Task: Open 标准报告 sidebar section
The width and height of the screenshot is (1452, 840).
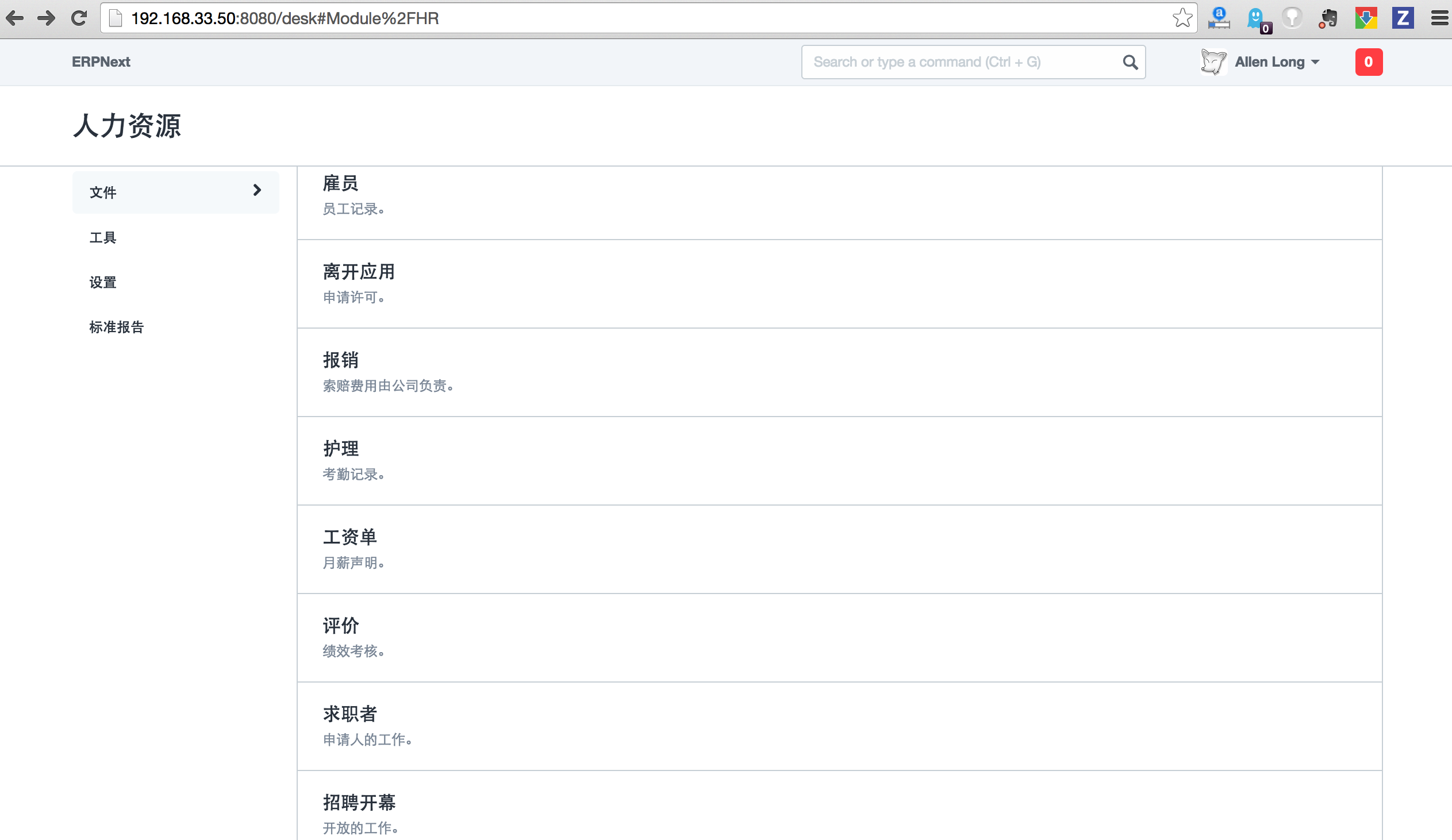Action: [116, 327]
